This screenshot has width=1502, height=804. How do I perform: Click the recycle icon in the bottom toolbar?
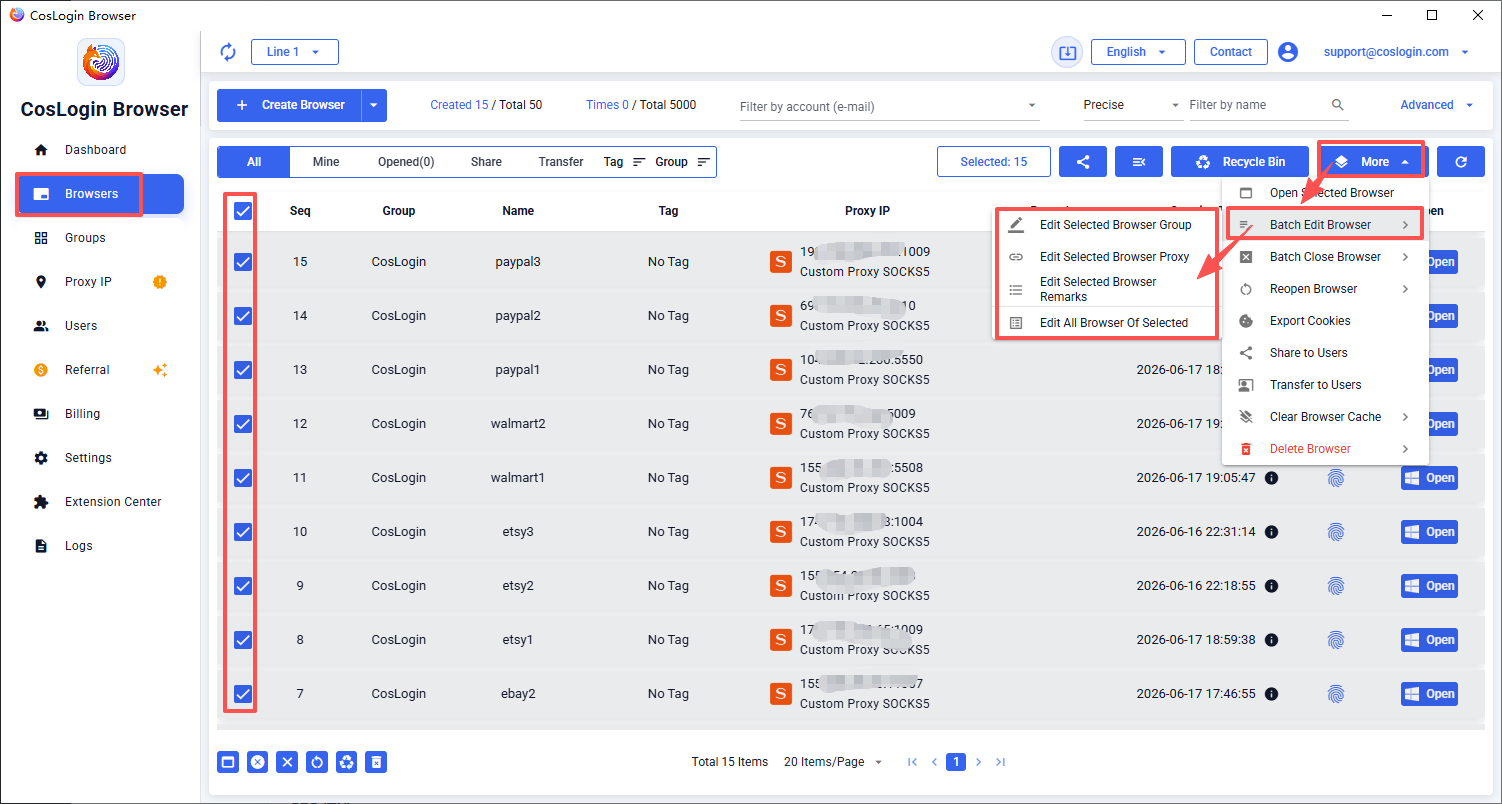pyautogui.click(x=346, y=762)
